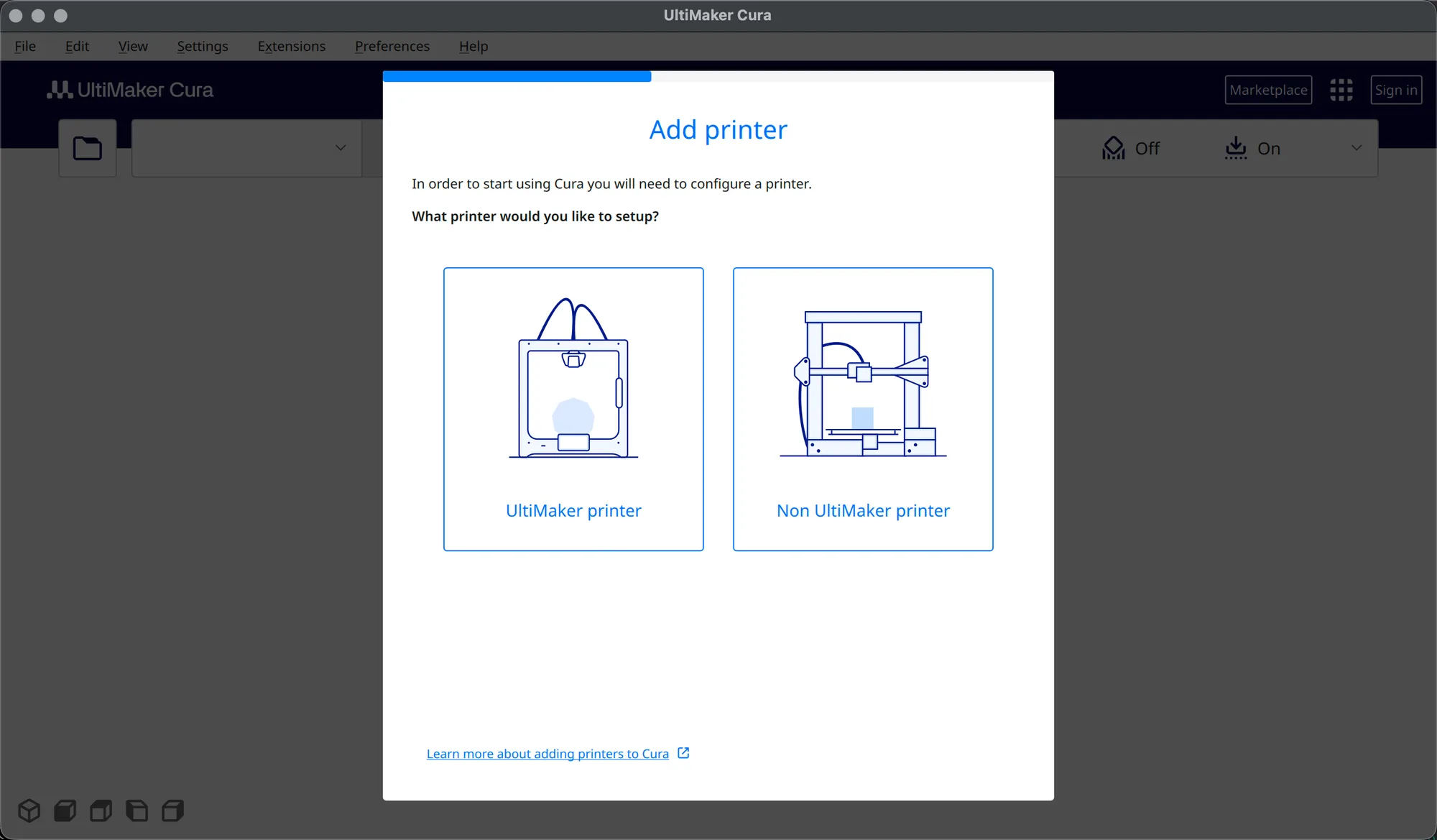Image resolution: width=1437 pixels, height=840 pixels.
Task: Choose the UltiMaker printer label
Action: (573, 510)
